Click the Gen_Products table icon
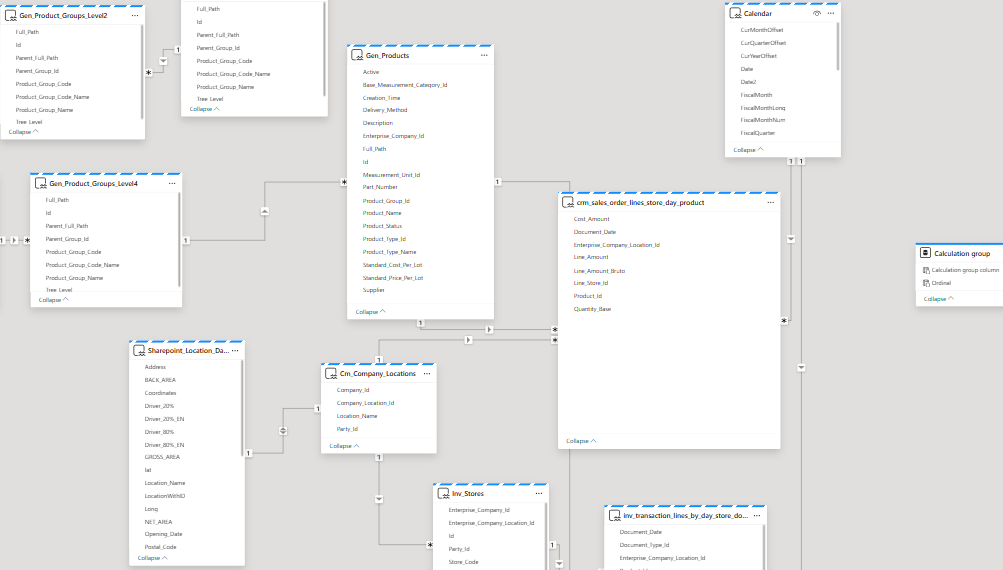The height and width of the screenshot is (570, 1003). click(x=358, y=56)
